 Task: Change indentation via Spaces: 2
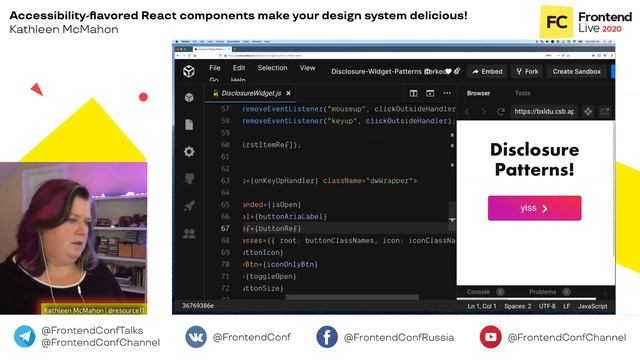[518, 306]
